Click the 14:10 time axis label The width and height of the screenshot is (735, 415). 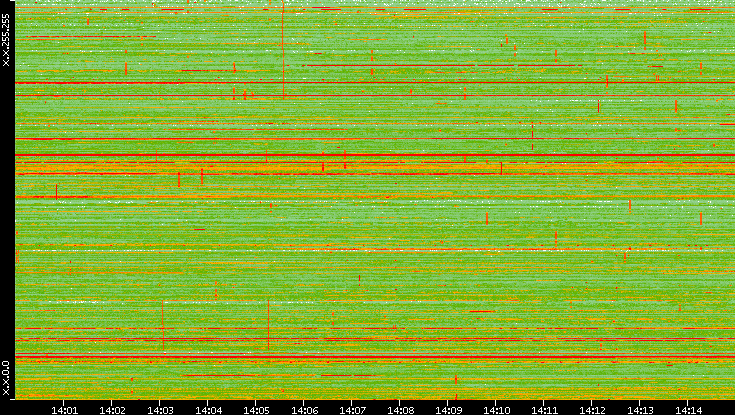pyautogui.click(x=496, y=410)
